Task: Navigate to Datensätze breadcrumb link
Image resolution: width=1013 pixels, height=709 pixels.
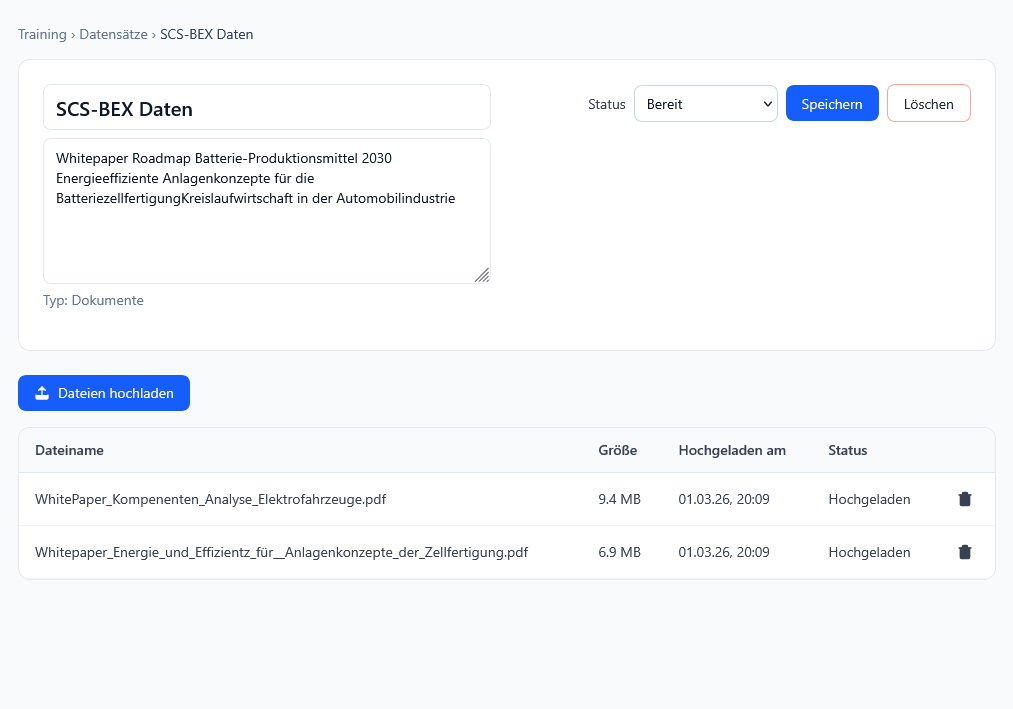Action: click(114, 34)
